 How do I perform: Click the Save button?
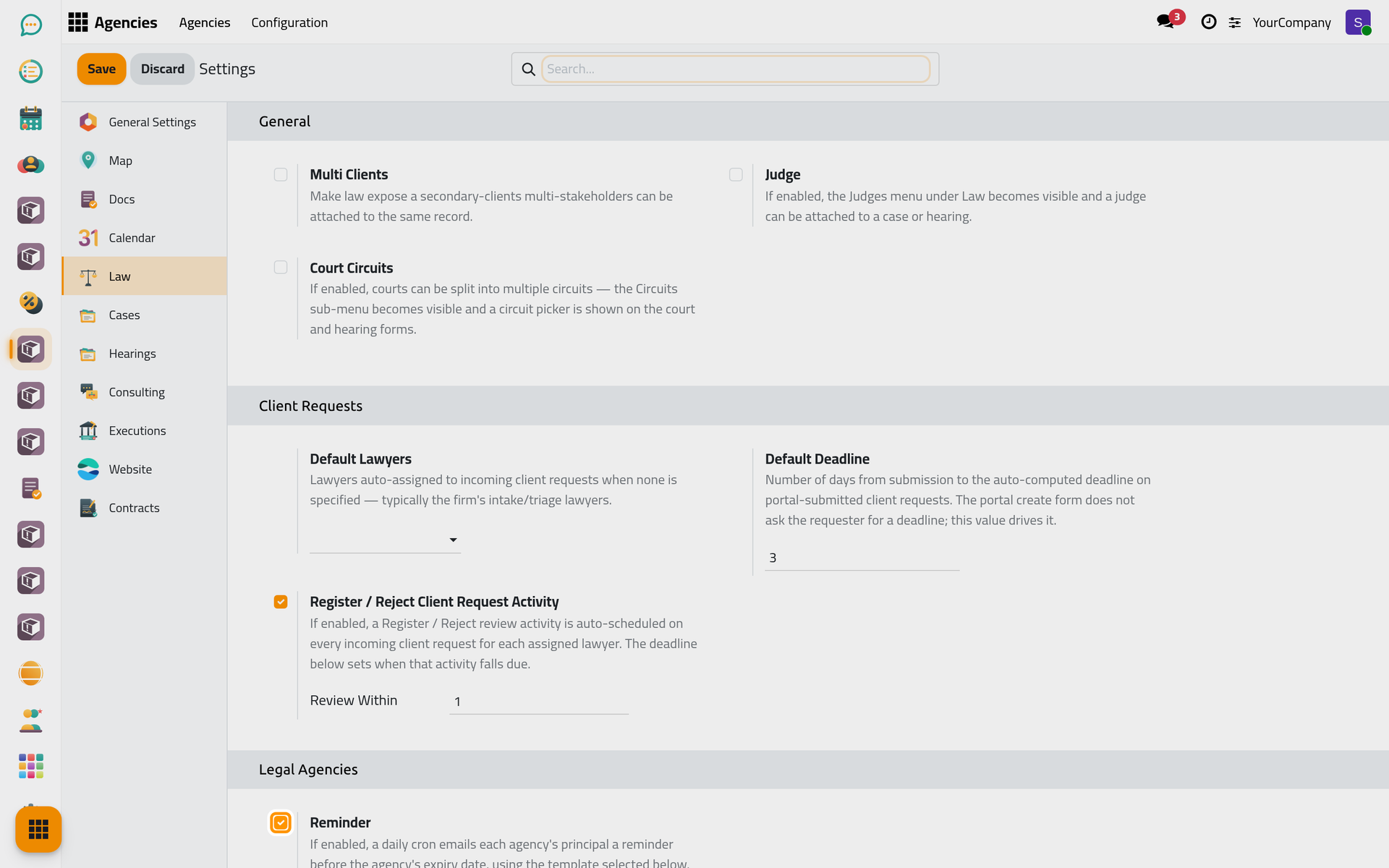tap(101, 69)
